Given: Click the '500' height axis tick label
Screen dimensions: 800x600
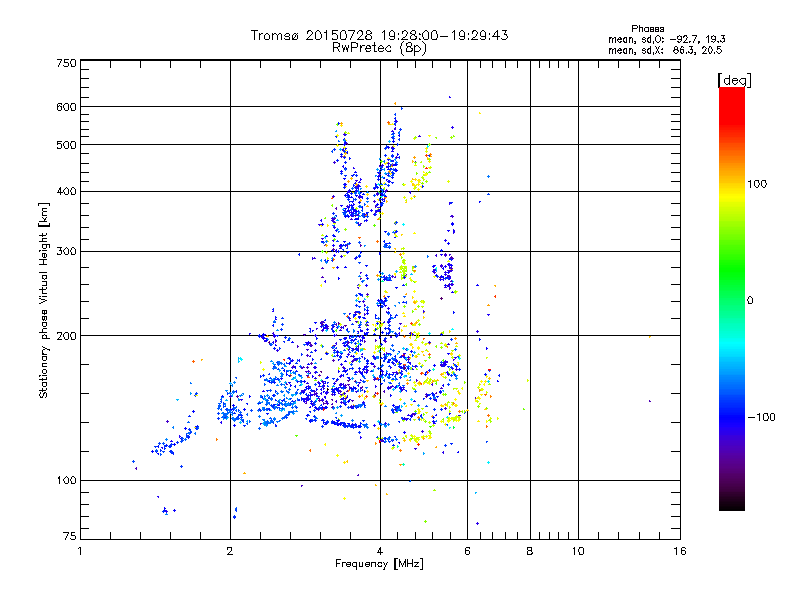Looking at the screenshot, I should pos(66,145).
